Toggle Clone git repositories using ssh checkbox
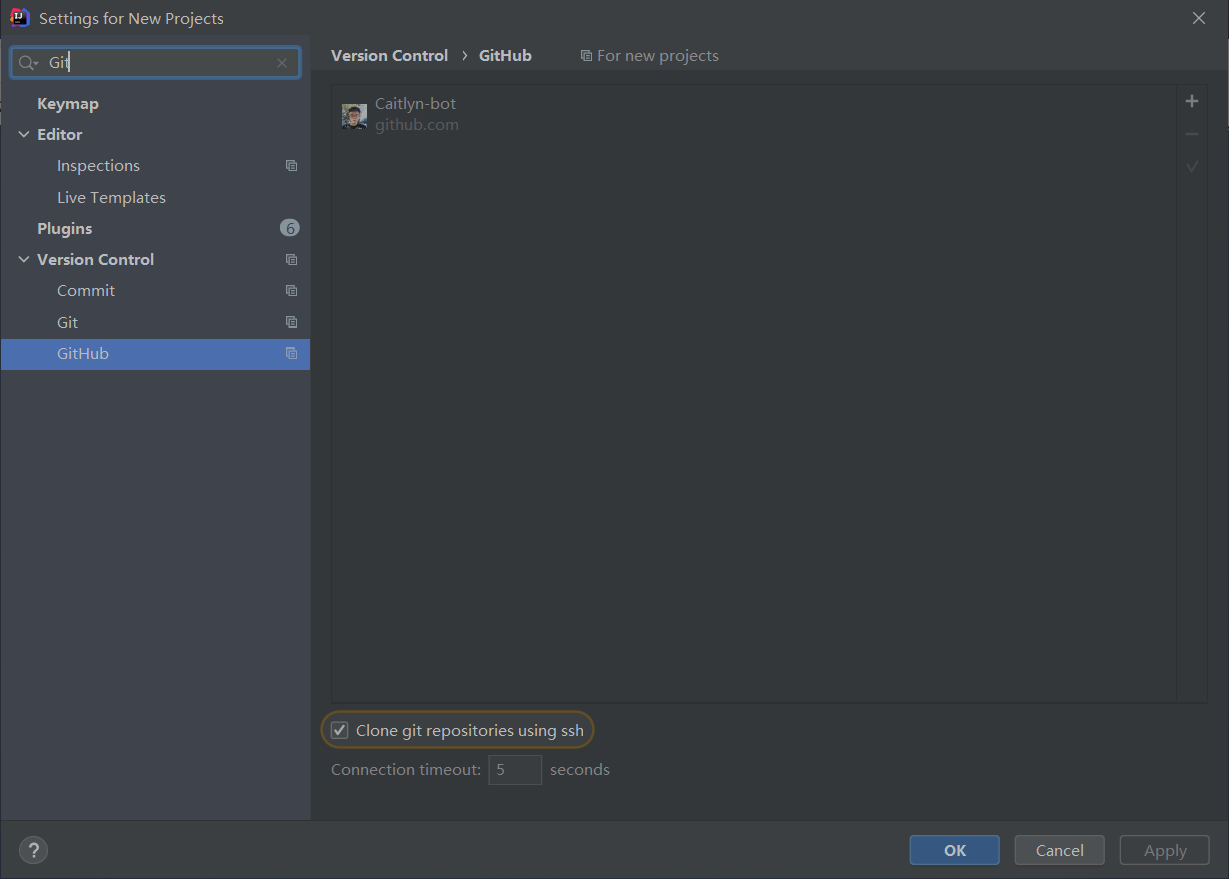The height and width of the screenshot is (879, 1229). (340, 730)
